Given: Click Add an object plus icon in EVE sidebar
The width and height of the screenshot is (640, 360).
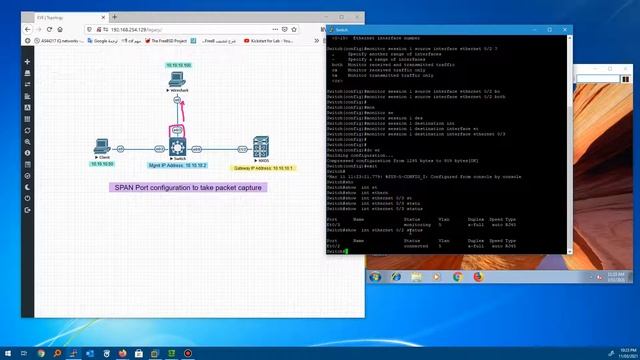Looking at the screenshot, I should tap(27, 62).
